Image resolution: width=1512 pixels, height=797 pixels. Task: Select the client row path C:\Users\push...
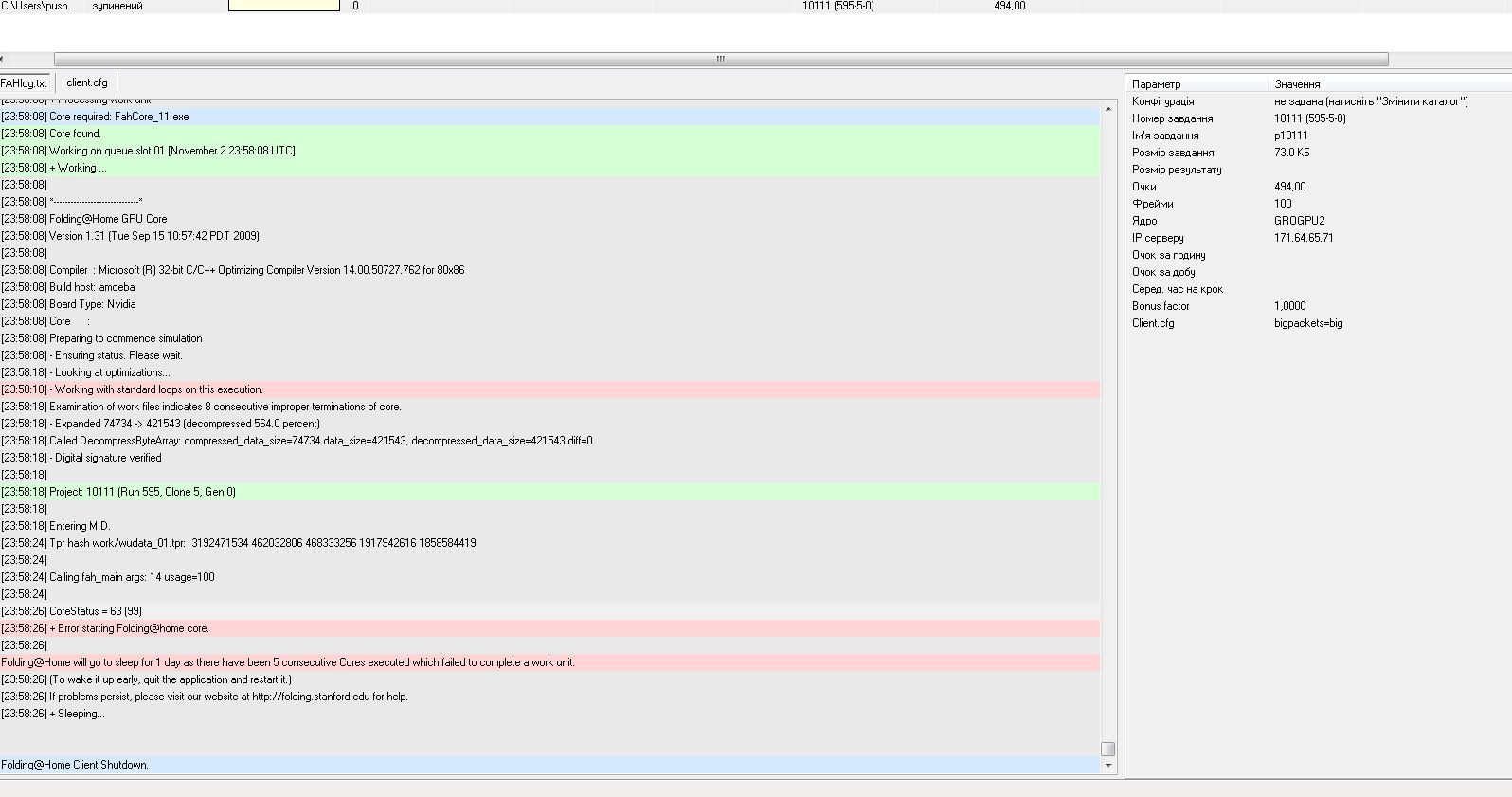38,6
